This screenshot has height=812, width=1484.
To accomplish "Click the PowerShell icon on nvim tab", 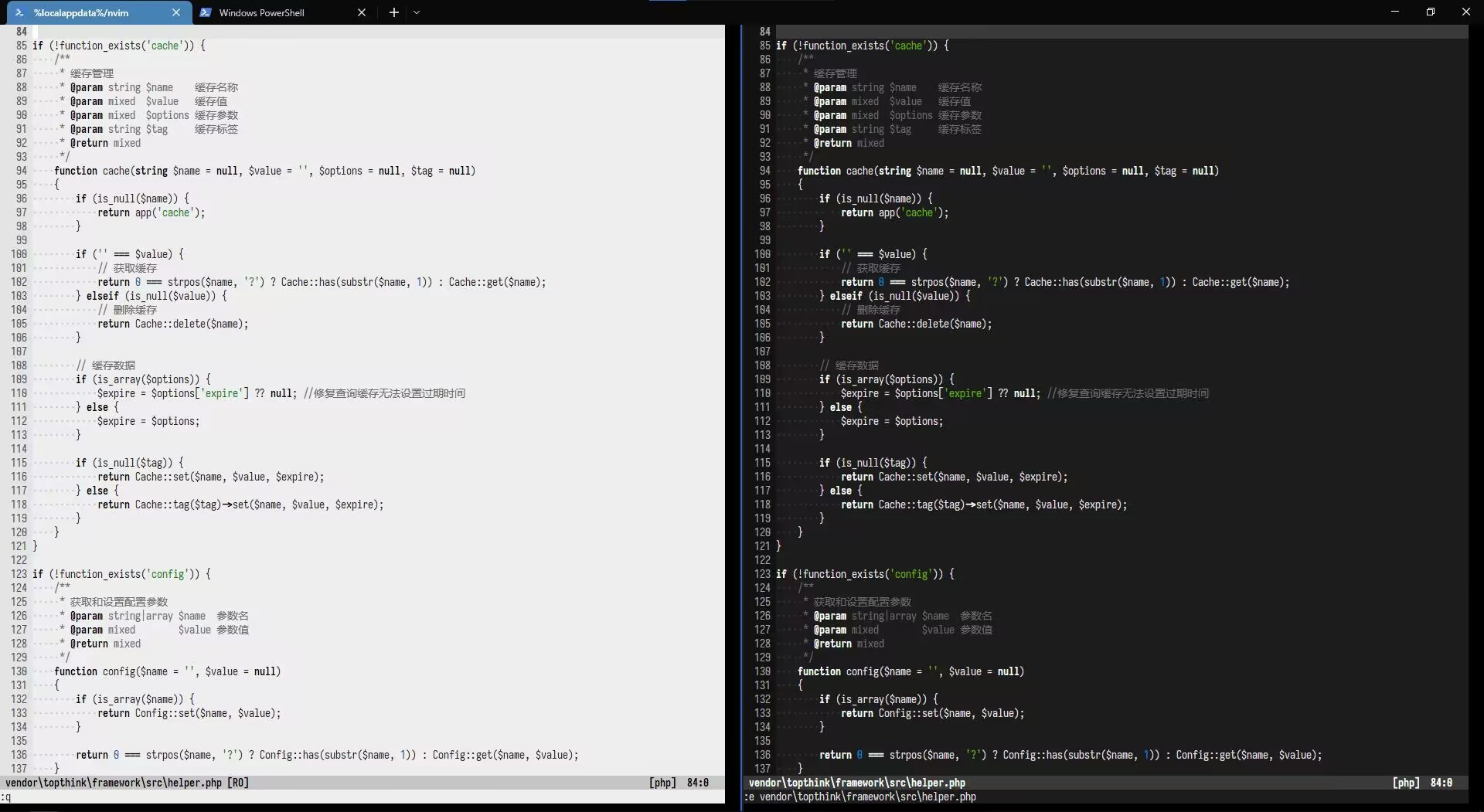I will (19, 12).
